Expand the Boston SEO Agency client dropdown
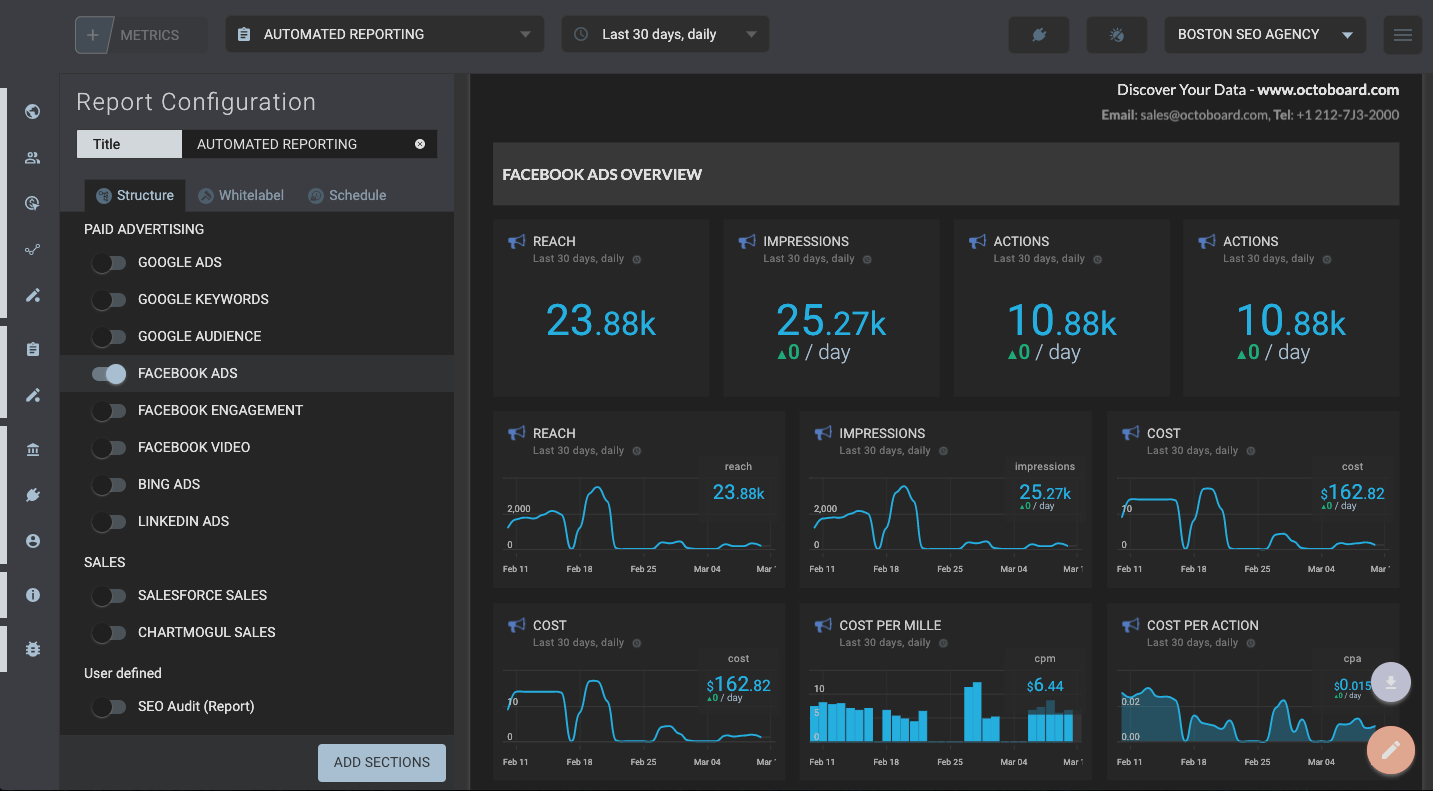Viewport: 1433px width, 791px height. (x=1264, y=34)
